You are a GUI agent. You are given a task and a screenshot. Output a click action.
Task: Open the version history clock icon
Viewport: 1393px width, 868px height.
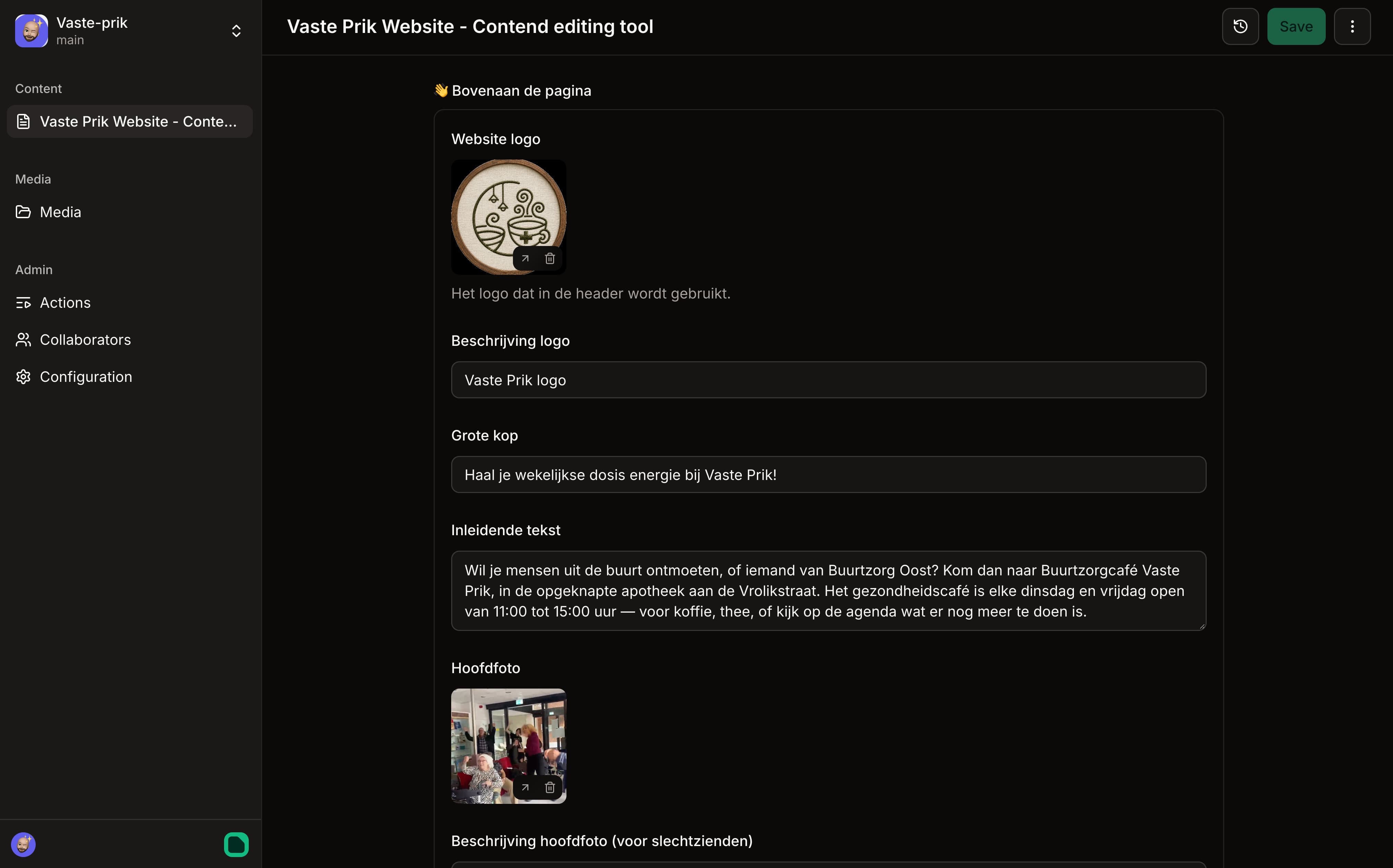click(1240, 26)
